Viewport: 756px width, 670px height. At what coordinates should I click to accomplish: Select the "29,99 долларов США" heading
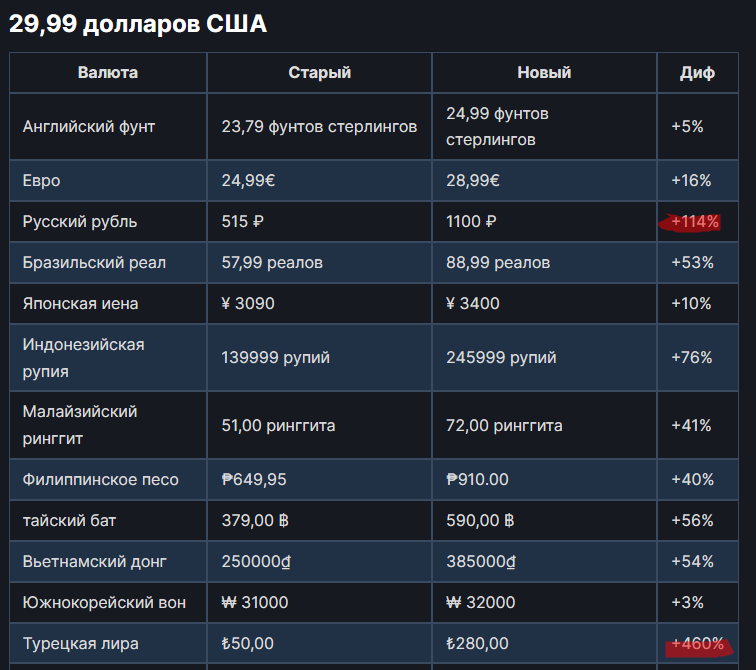point(138,24)
